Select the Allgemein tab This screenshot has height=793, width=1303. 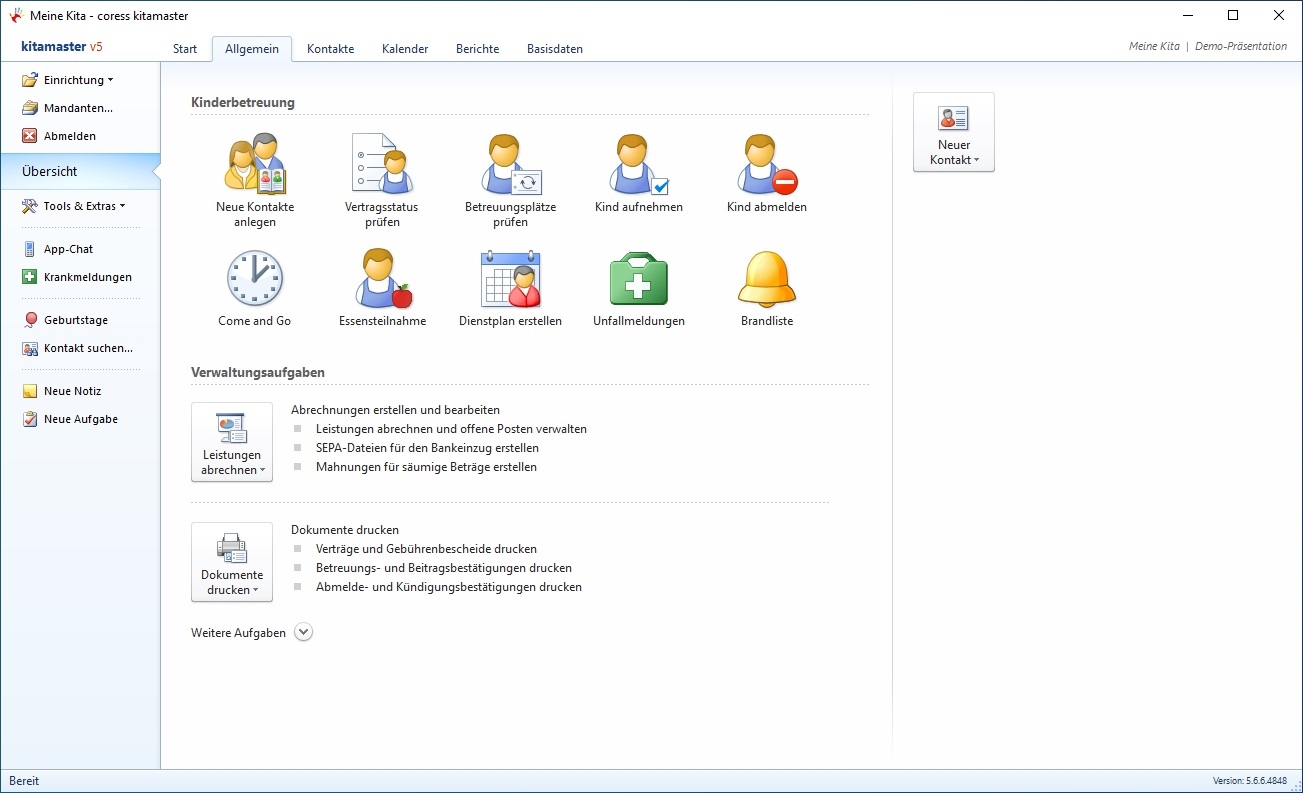pyautogui.click(x=252, y=49)
